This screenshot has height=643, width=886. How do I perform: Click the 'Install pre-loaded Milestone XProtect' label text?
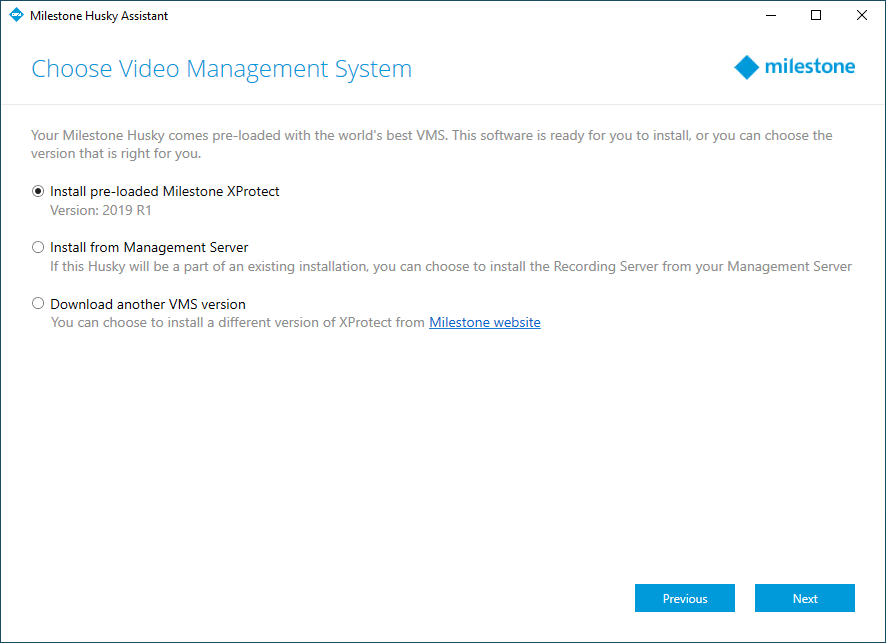pos(164,191)
